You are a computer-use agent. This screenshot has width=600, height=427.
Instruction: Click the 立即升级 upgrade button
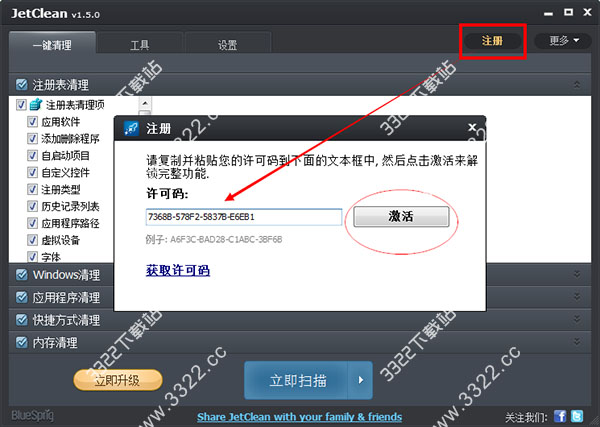[x=118, y=380]
